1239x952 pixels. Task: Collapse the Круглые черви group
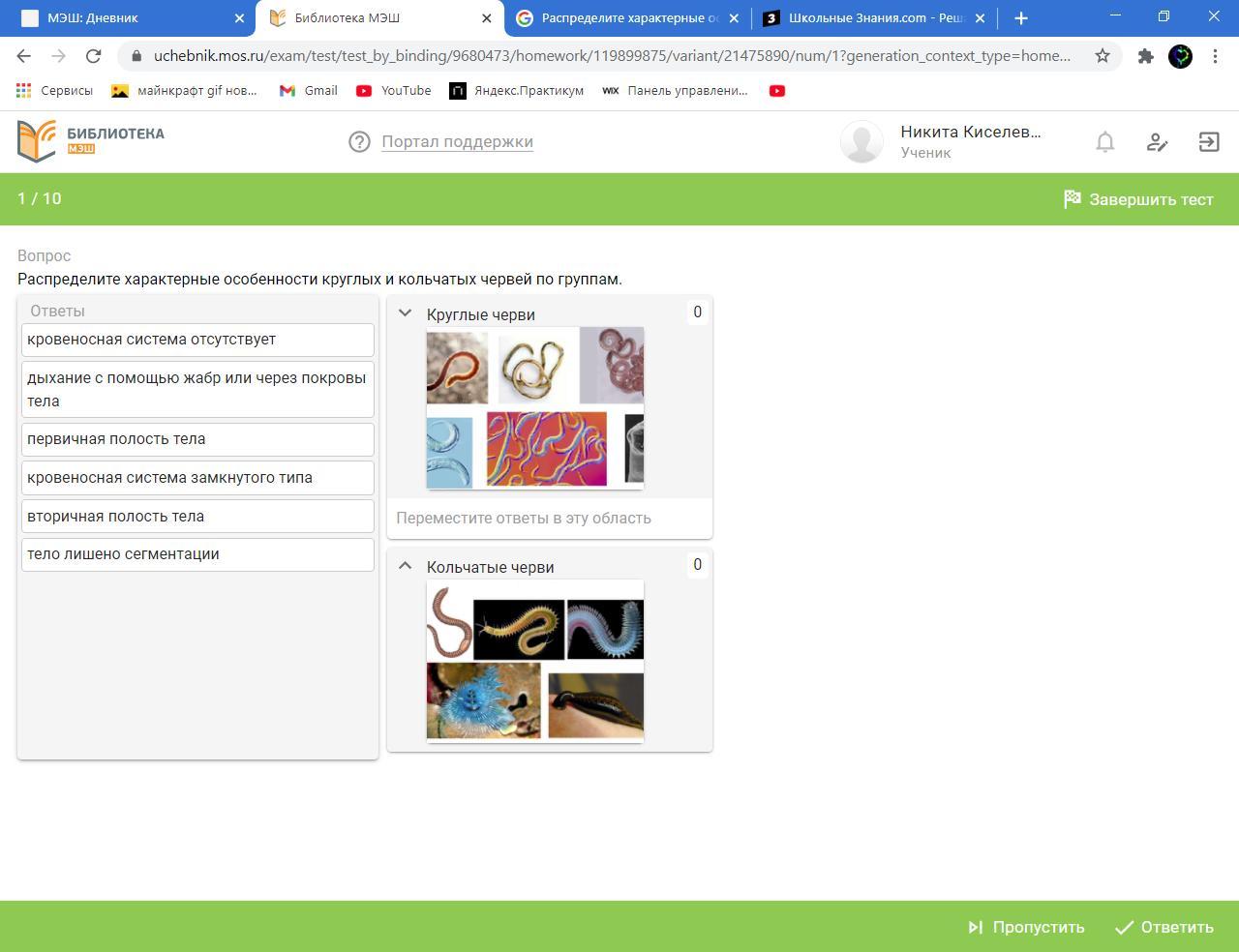(x=406, y=312)
